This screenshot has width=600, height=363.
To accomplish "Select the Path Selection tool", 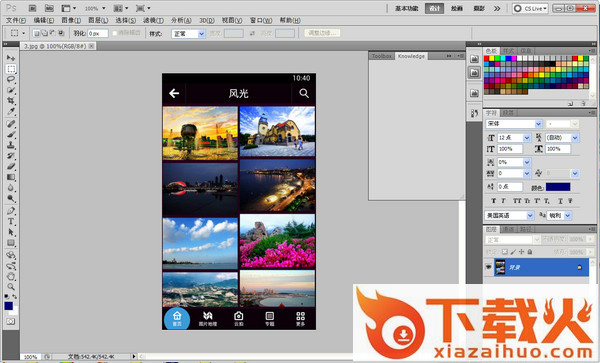I will (11, 232).
